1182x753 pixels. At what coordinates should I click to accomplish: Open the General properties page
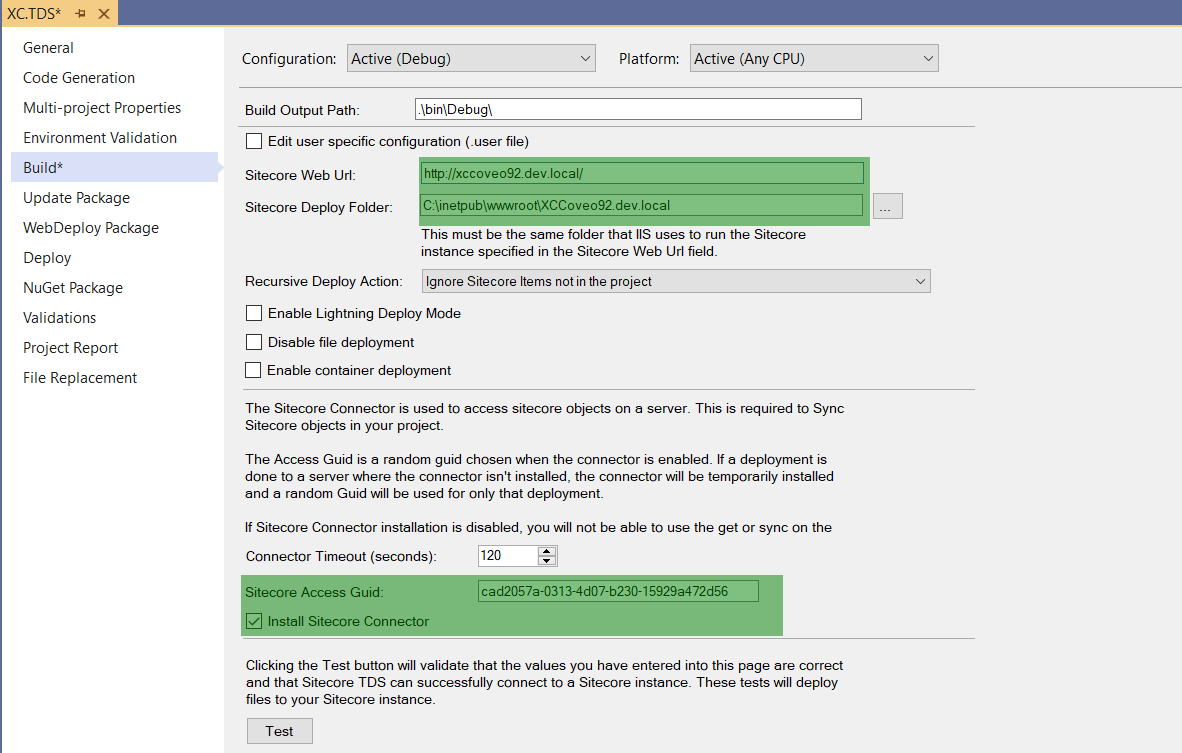point(48,47)
